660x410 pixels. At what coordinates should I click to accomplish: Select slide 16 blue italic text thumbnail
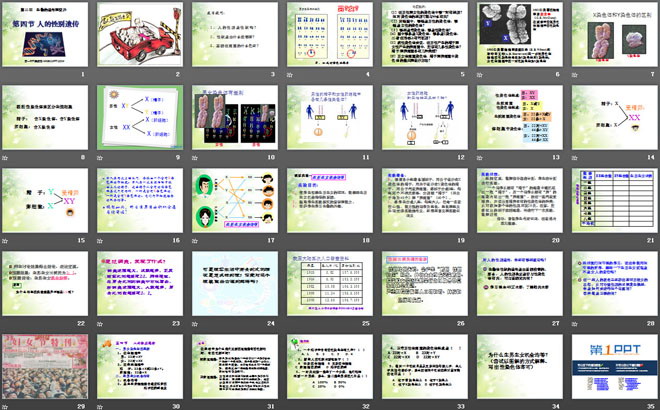[140, 200]
